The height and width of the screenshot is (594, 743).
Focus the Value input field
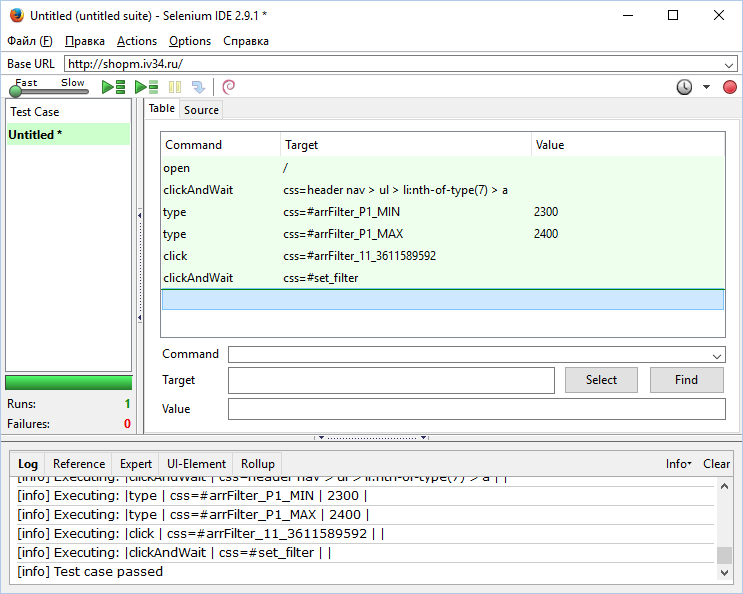[477, 409]
